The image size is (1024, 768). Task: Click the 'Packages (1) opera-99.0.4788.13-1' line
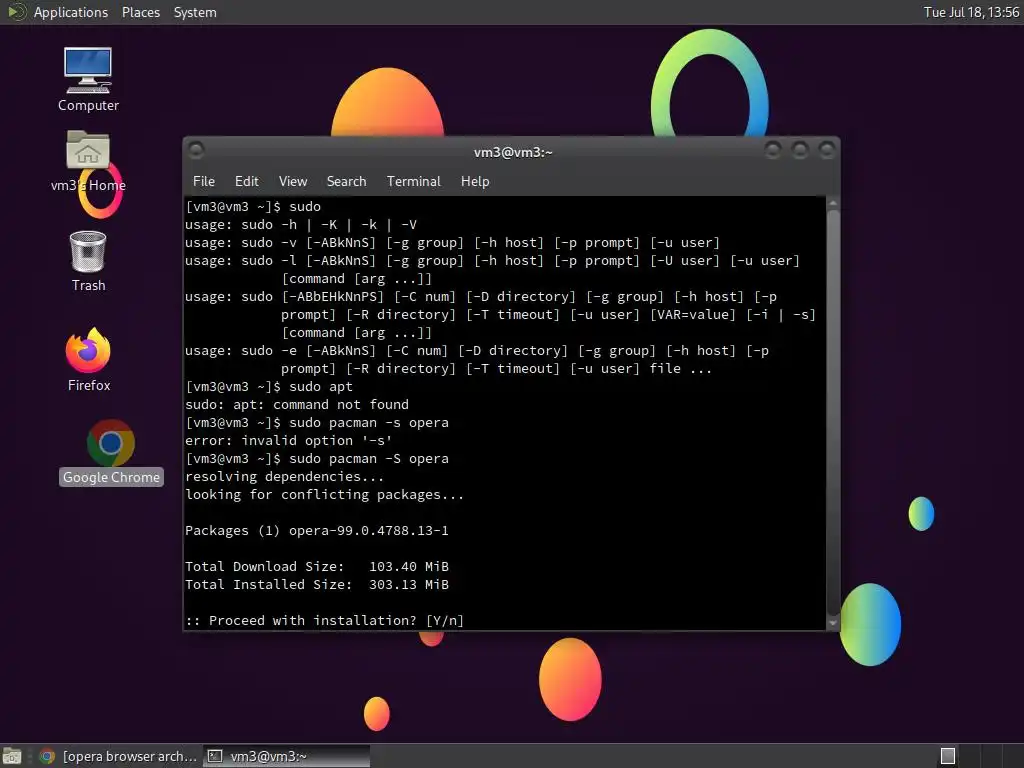click(x=317, y=530)
